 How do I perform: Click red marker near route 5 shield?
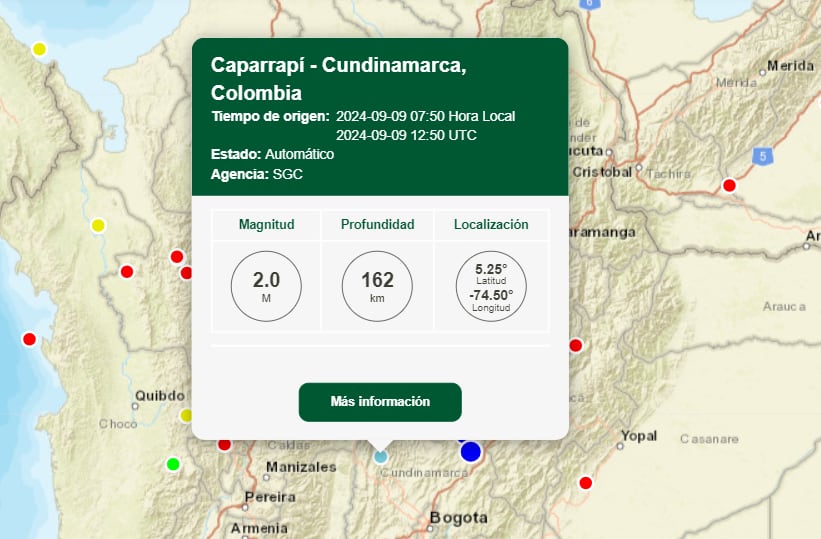[x=729, y=185]
